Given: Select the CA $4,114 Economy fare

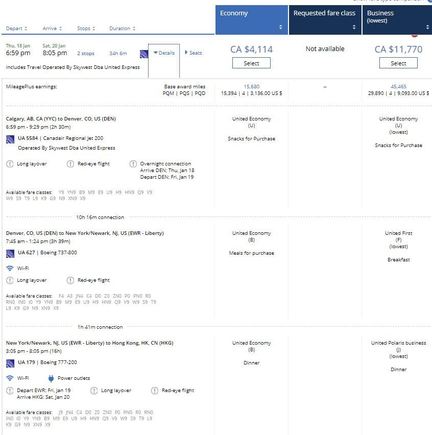Looking at the screenshot, I should coord(251,63).
